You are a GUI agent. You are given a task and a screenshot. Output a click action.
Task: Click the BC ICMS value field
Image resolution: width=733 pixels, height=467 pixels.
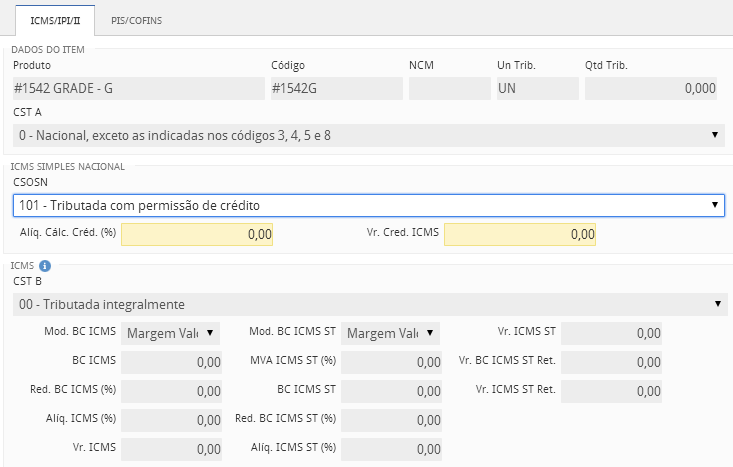171,362
